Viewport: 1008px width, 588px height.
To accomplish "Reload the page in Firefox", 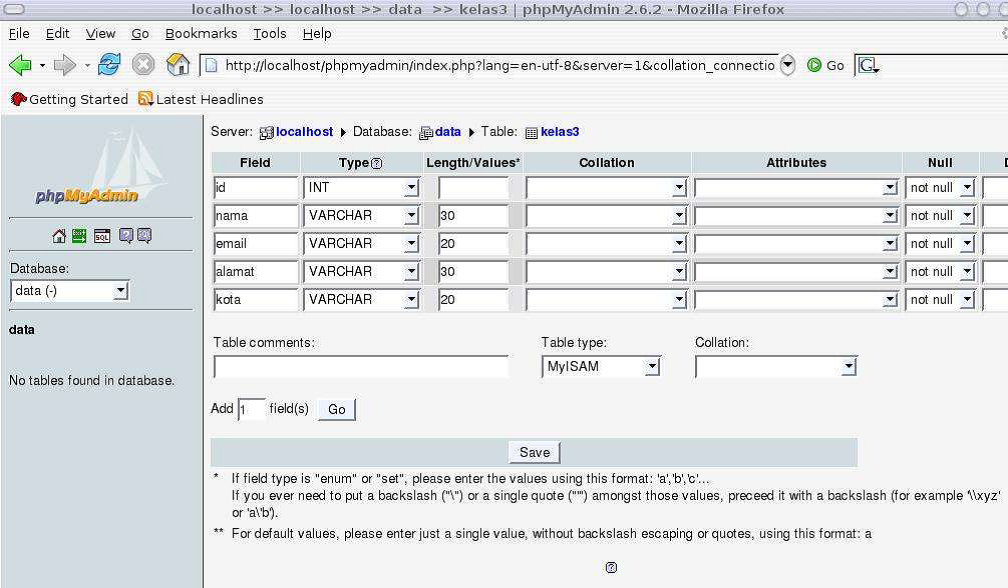I will click(x=108, y=64).
